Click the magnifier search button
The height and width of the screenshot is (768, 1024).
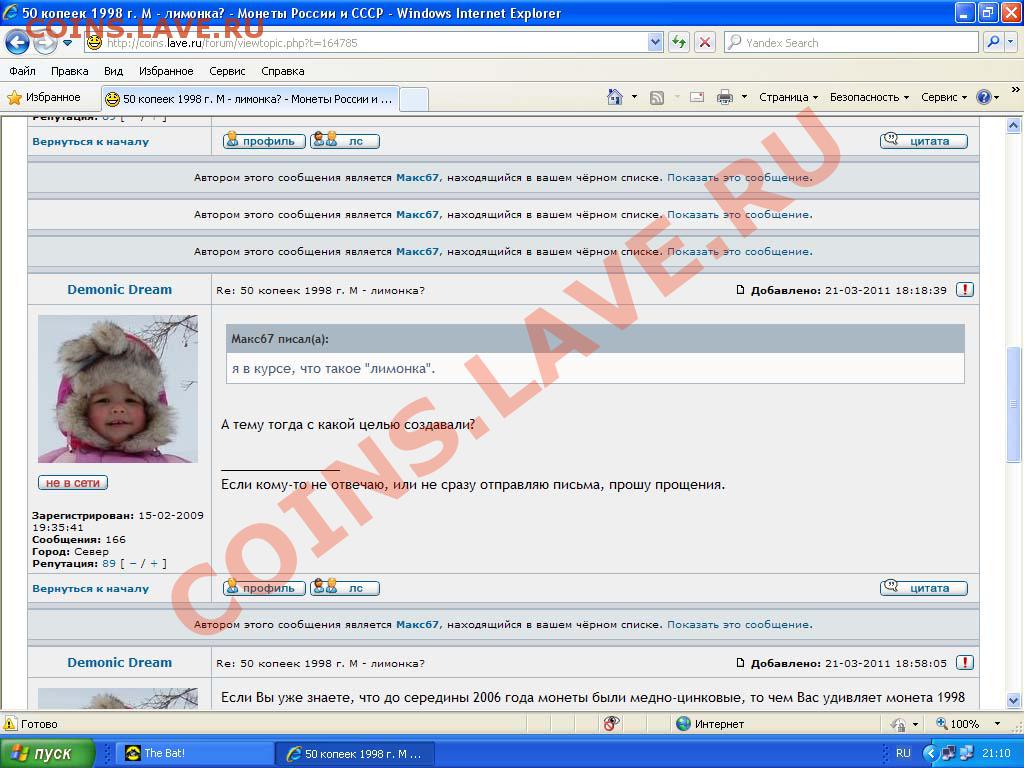tap(993, 42)
